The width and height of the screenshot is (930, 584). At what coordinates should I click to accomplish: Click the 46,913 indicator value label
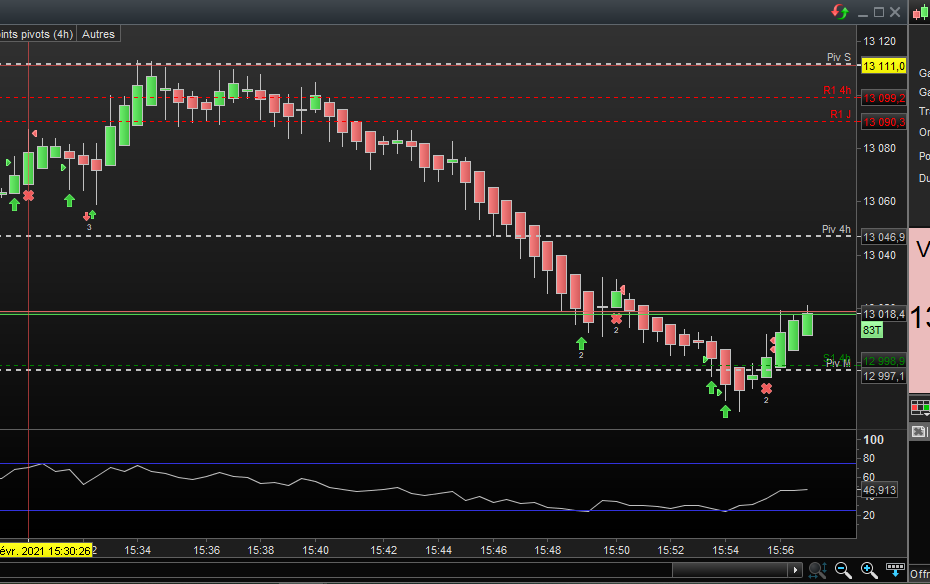pyautogui.click(x=879, y=490)
